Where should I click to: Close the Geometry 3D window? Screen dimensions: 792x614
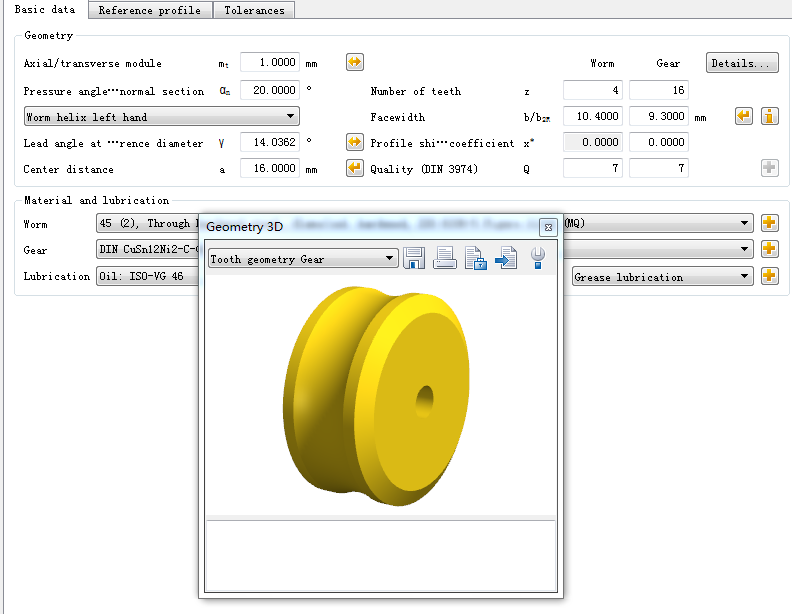point(547,227)
